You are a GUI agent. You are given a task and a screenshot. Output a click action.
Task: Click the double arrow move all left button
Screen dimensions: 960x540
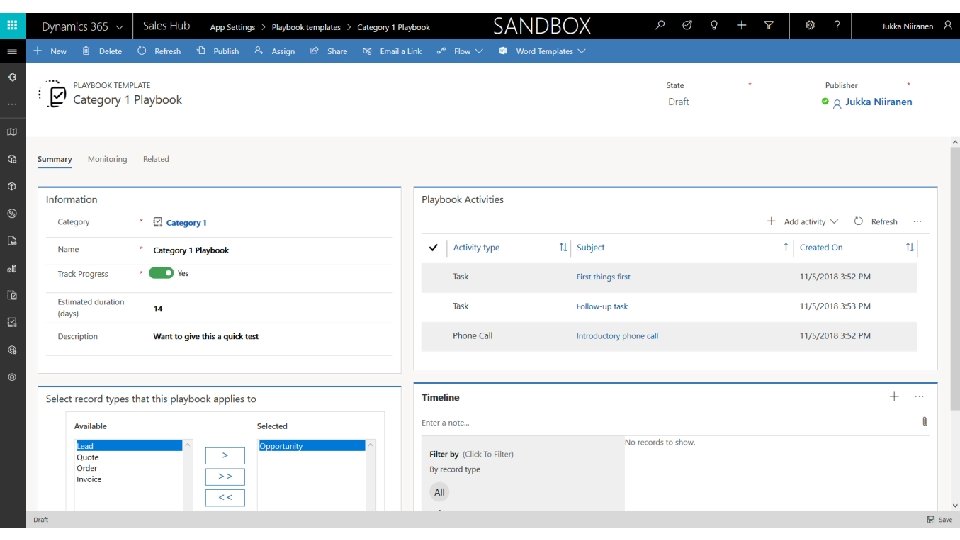point(225,497)
